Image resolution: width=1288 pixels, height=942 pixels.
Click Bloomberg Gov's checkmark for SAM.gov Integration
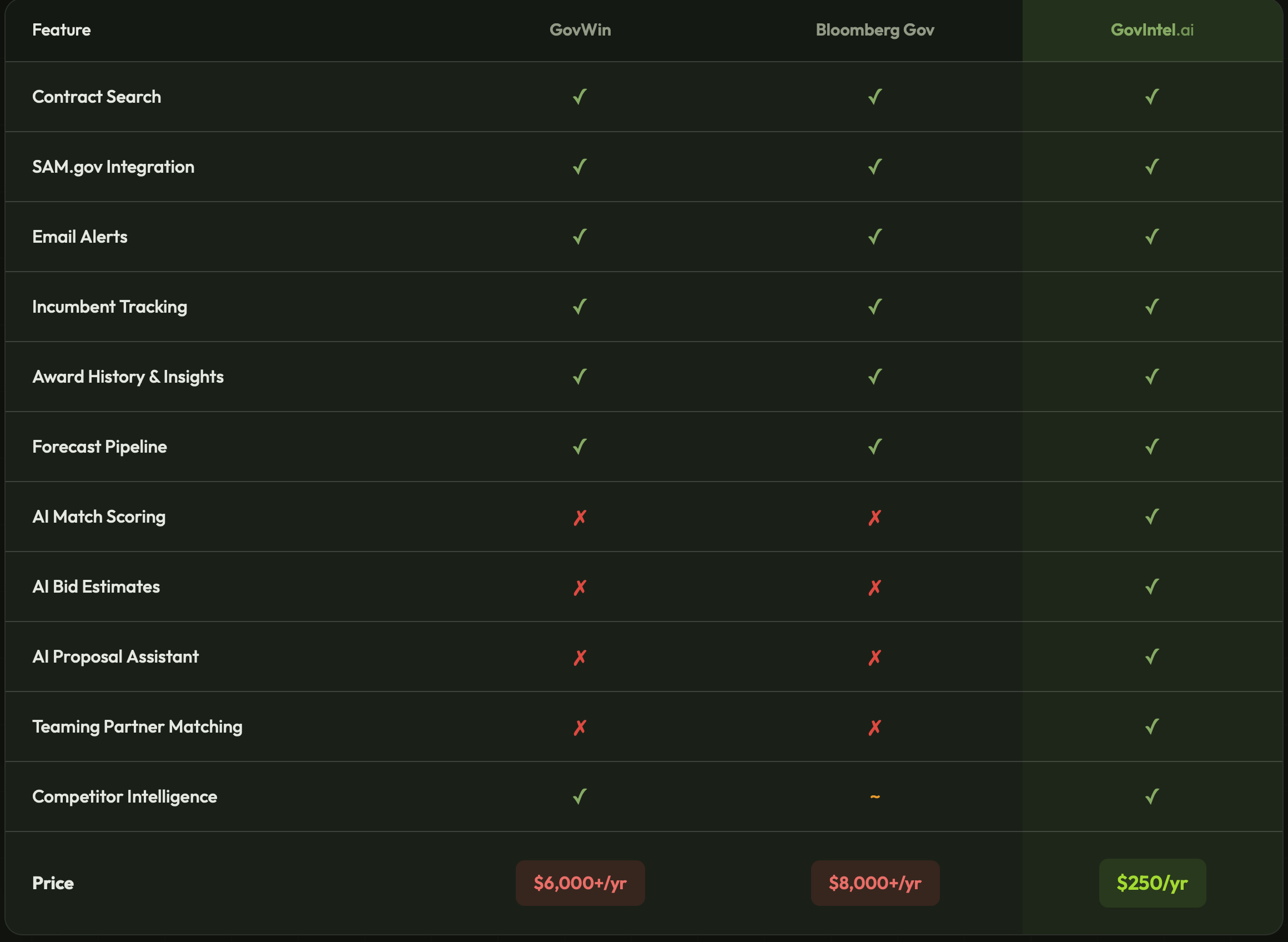tap(874, 167)
